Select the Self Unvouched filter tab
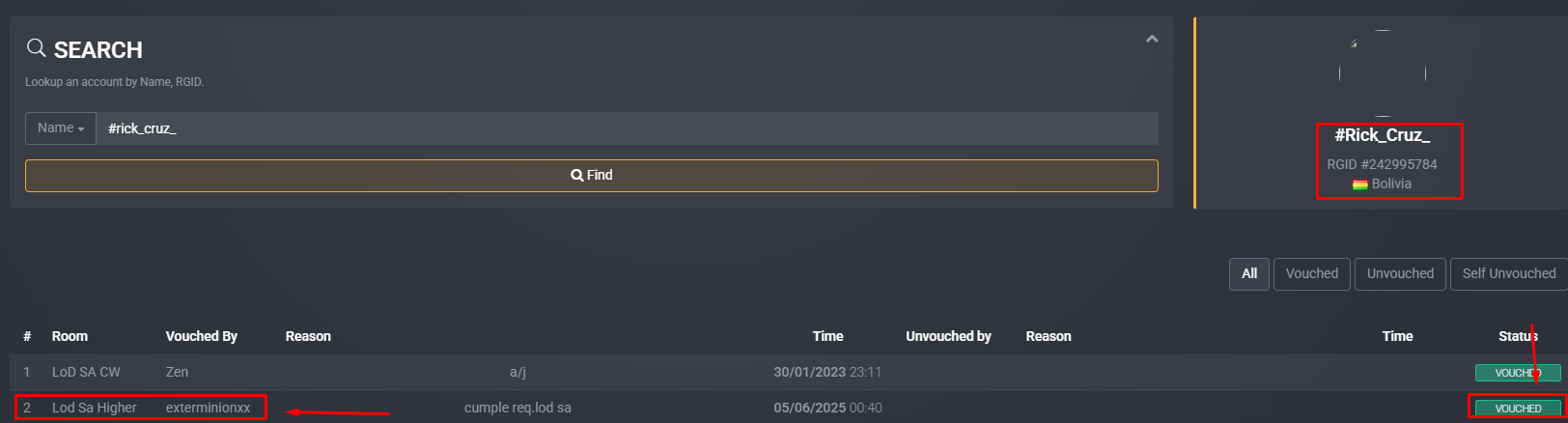Viewport: 1568px width, 423px height. click(1508, 273)
